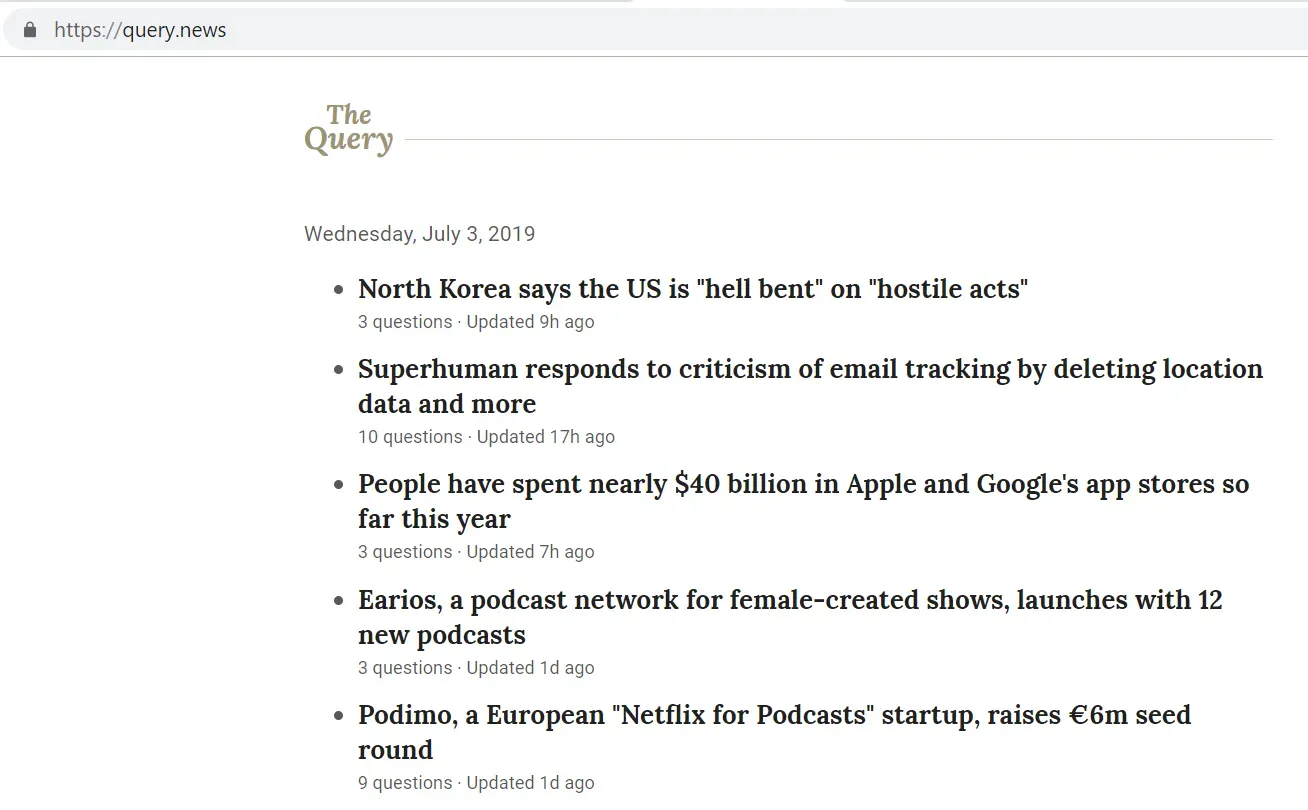Click The Query logo
The height and width of the screenshot is (810, 1308).
(x=348, y=130)
